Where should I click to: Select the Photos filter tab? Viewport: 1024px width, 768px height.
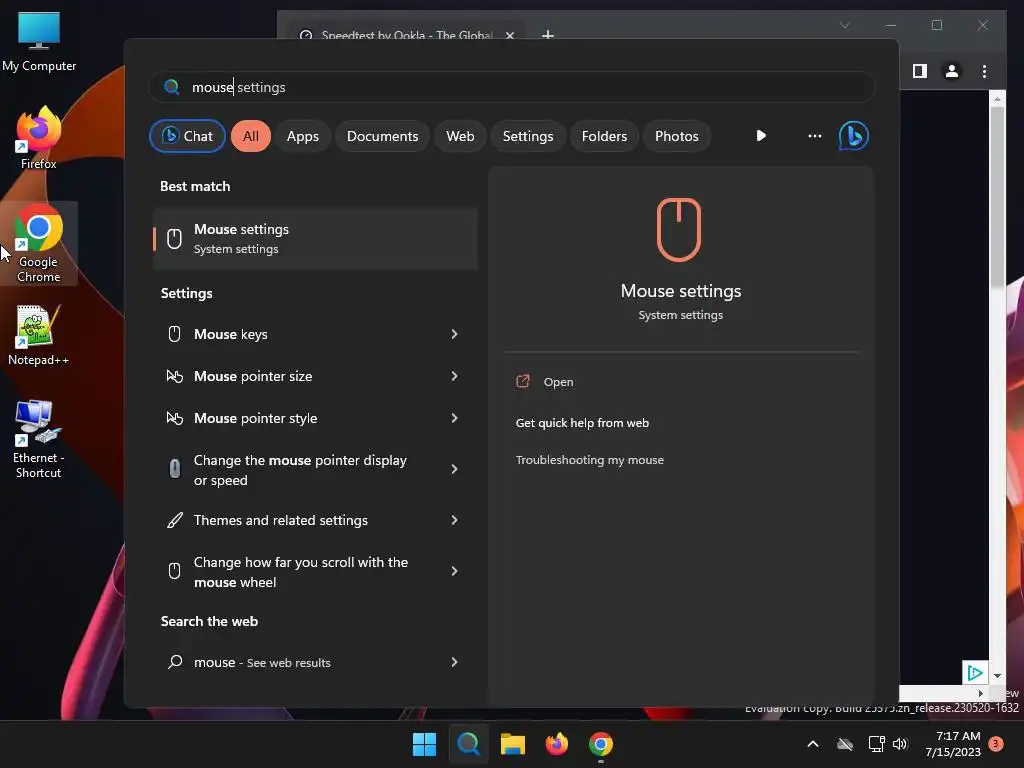coord(677,136)
